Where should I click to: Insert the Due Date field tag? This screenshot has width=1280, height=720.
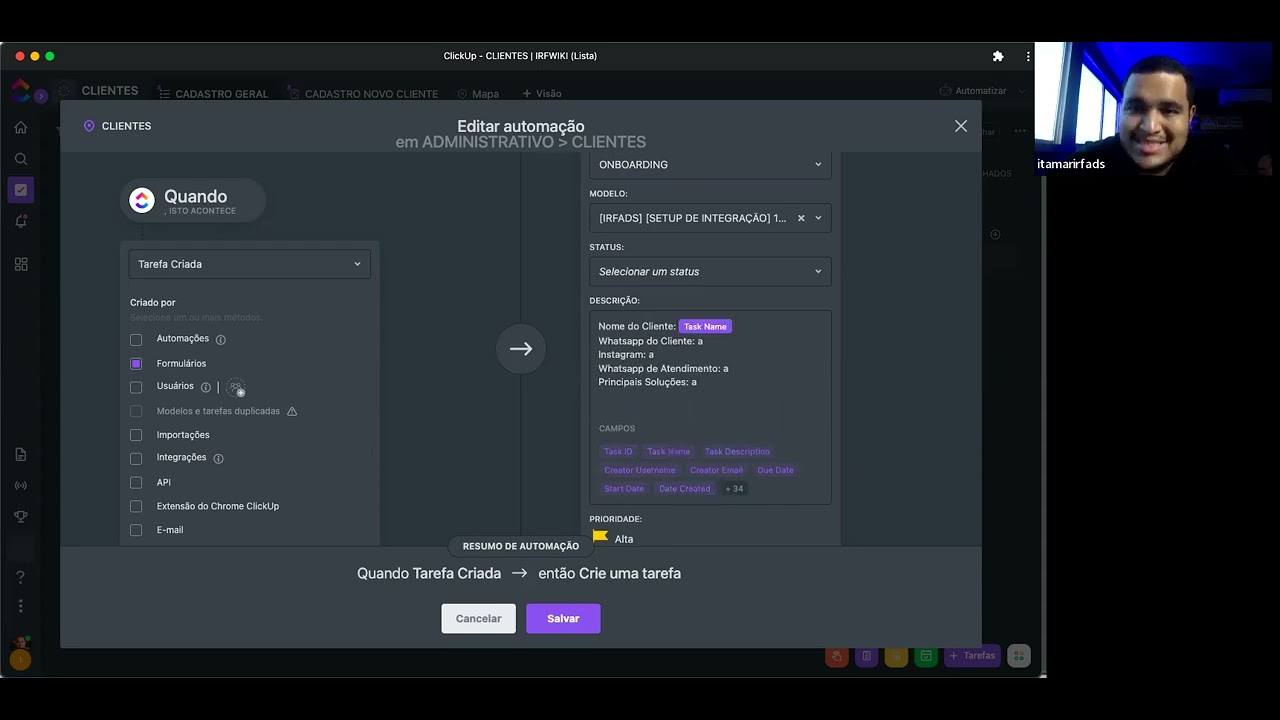coord(775,470)
